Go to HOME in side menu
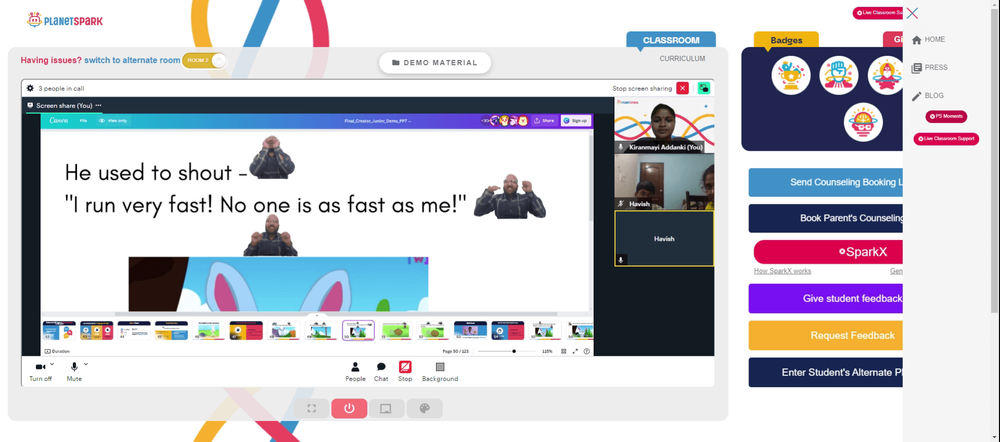1000x442 pixels. 929,40
